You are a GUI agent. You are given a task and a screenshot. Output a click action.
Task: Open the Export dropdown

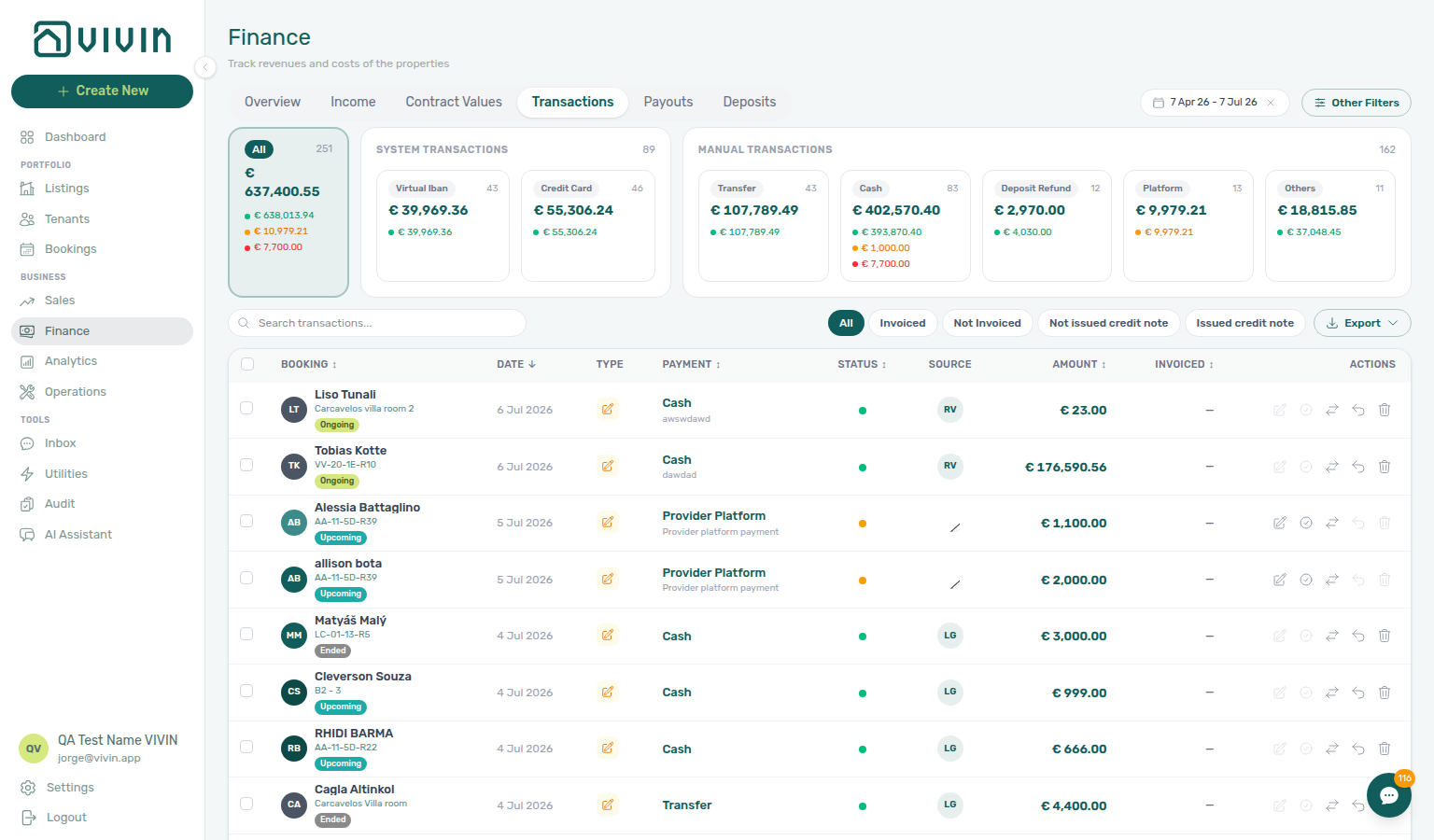click(1362, 323)
